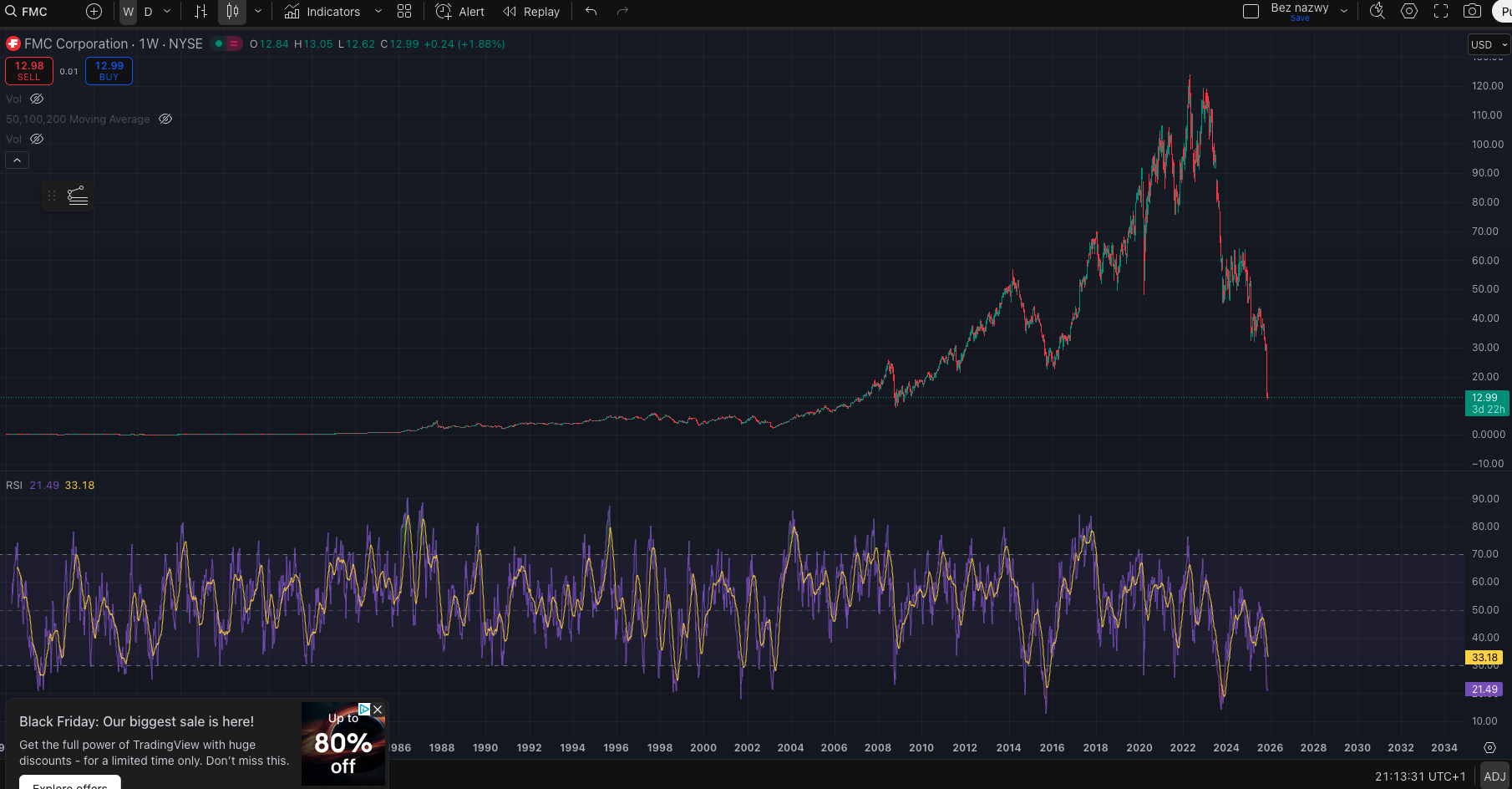Switch to the D daily timeframe
Viewport: 1512px width, 789px height.
[149, 12]
